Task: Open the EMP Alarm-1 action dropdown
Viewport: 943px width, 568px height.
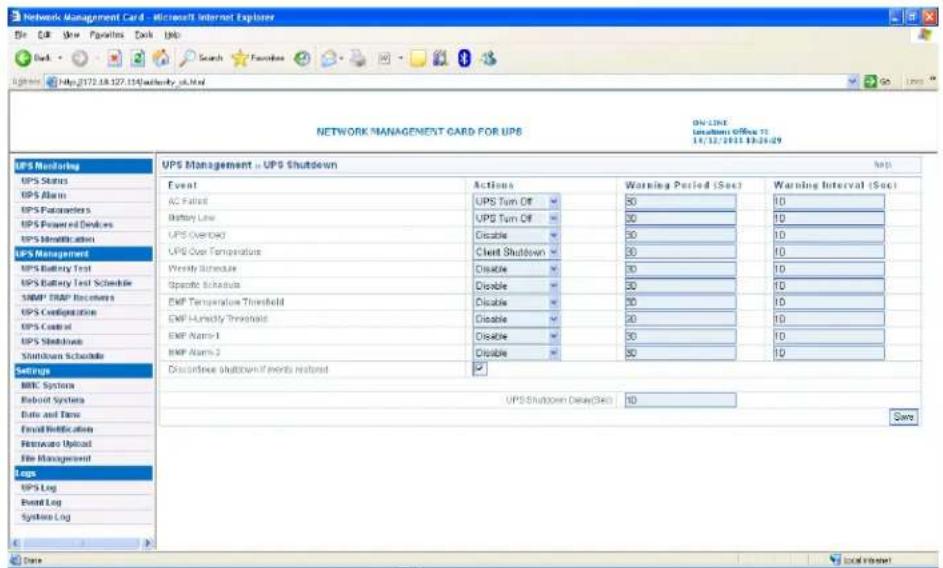Action: 517,336
